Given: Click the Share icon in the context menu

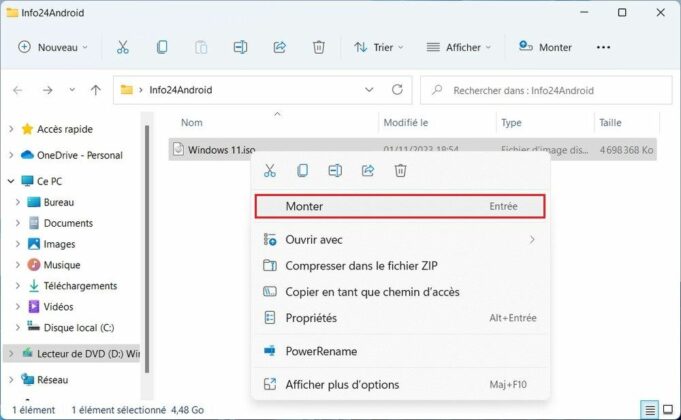Looking at the screenshot, I should 368,171.
